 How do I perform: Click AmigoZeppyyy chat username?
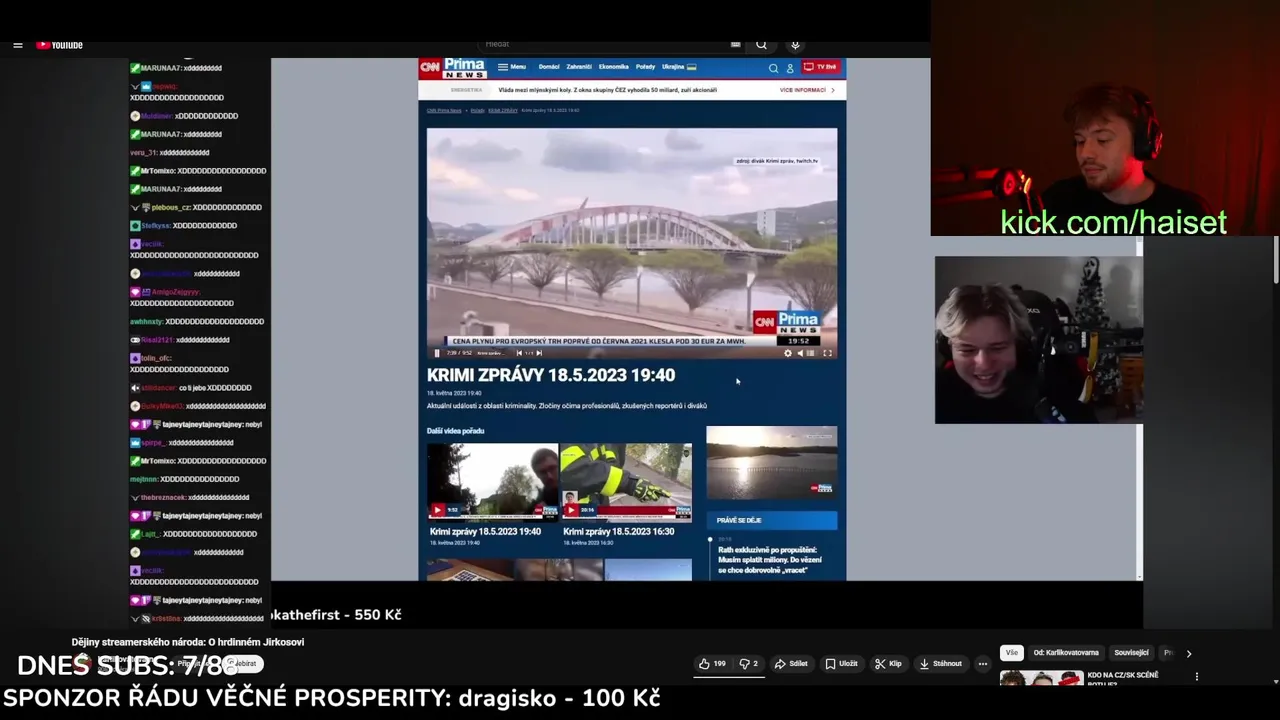(x=176, y=292)
